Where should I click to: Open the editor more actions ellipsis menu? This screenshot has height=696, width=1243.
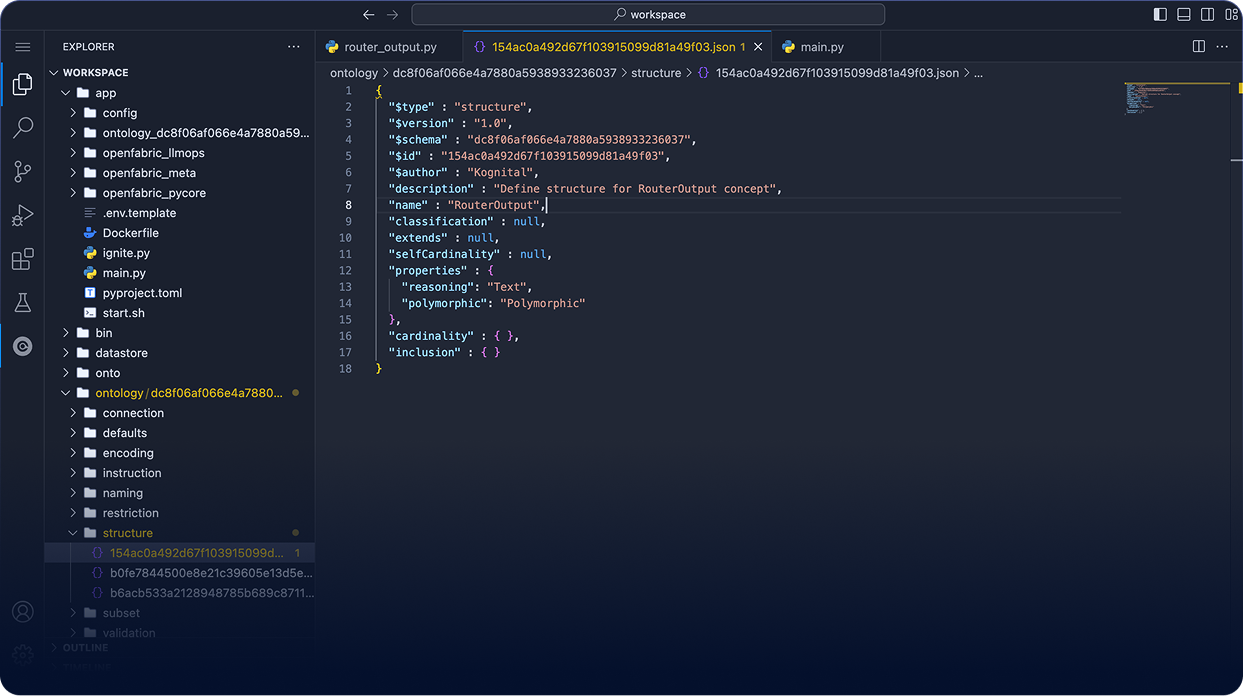coord(1222,46)
